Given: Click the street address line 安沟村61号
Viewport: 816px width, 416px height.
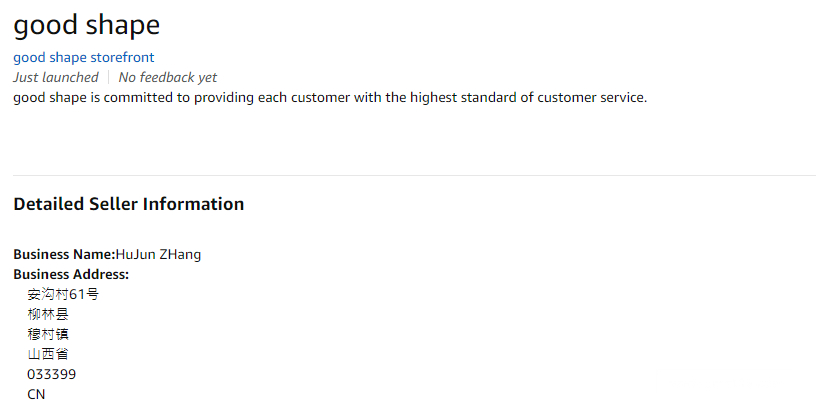Looking at the screenshot, I should [x=63, y=294].
